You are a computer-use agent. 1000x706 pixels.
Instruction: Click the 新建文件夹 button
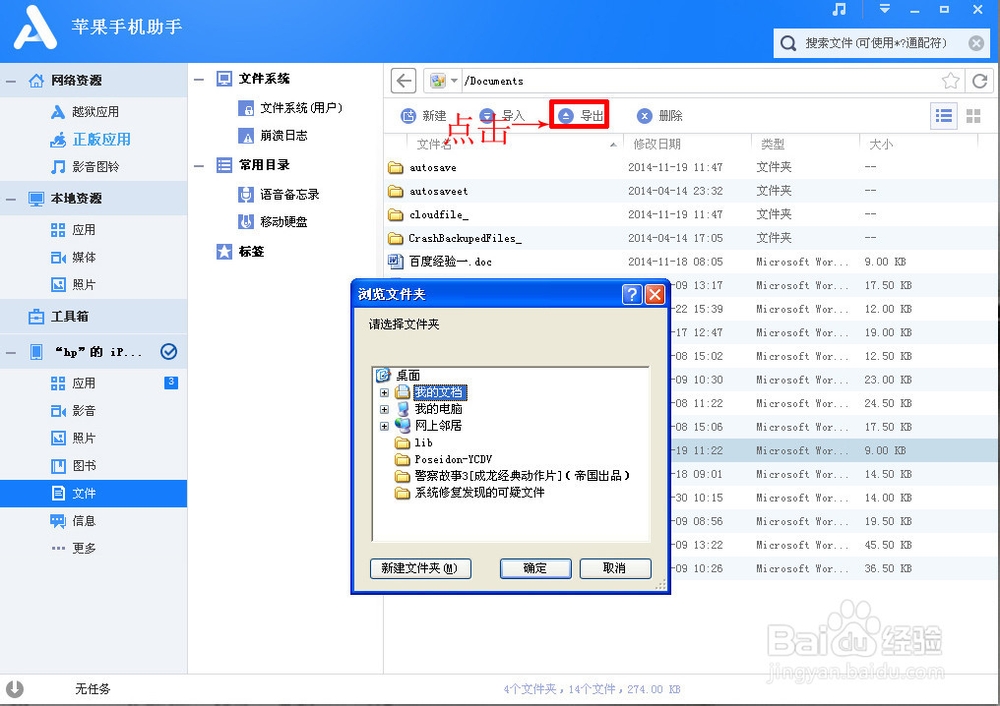tap(420, 568)
